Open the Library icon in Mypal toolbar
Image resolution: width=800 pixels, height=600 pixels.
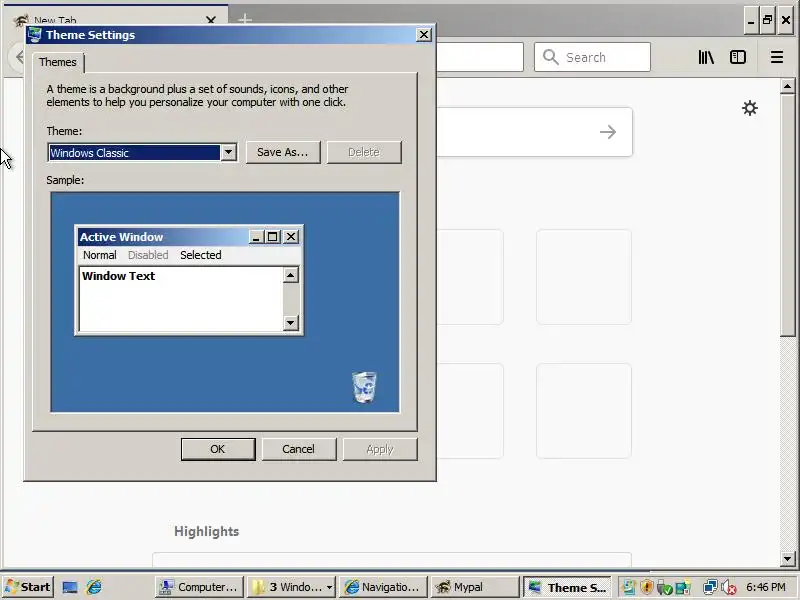click(x=706, y=57)
